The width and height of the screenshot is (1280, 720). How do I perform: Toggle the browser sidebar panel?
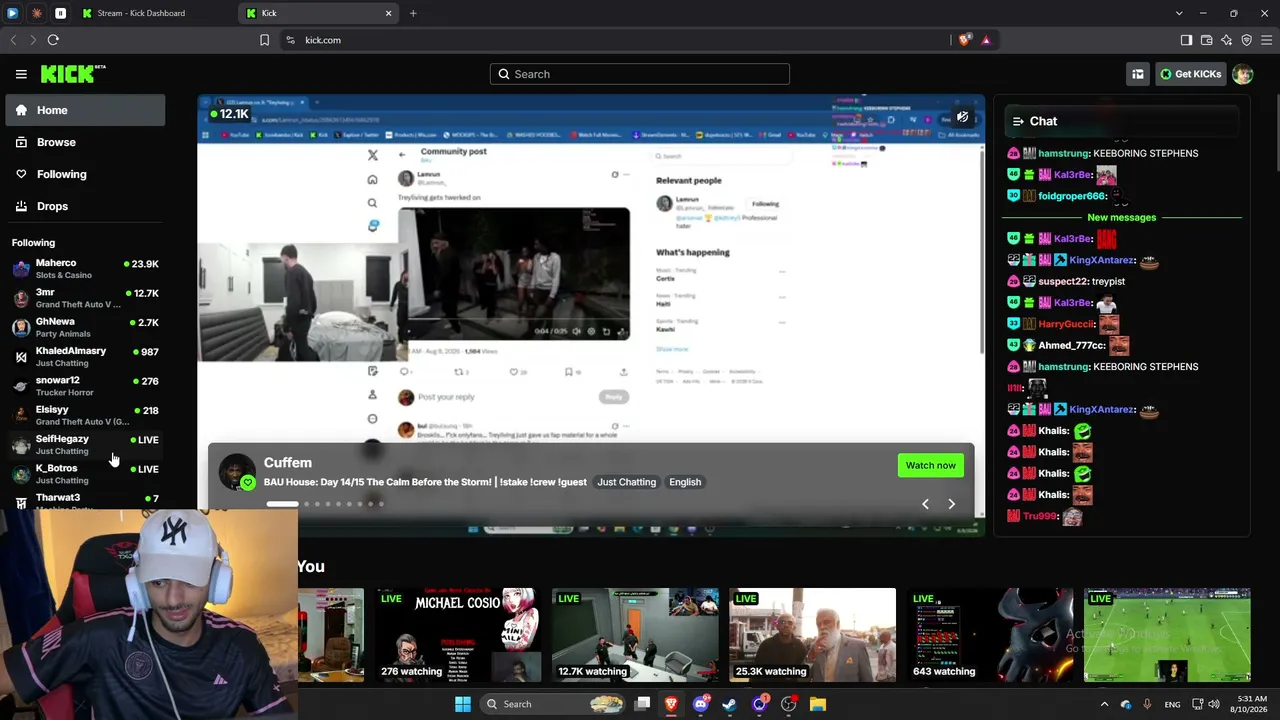point(1186,40)
